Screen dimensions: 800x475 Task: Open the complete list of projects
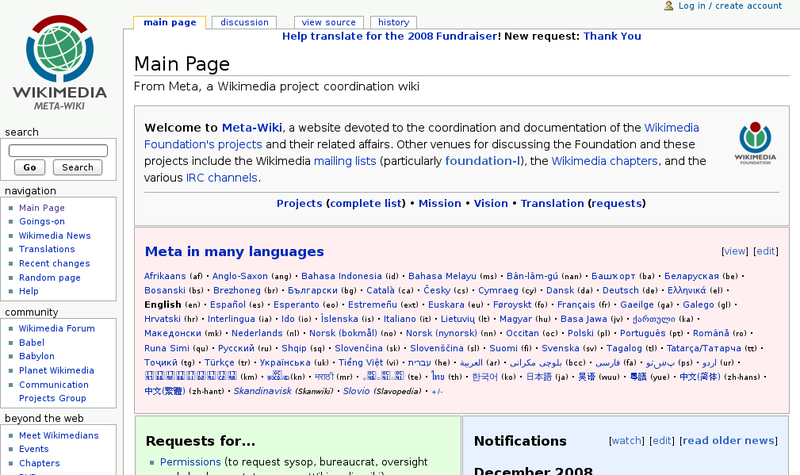point(366,203)
